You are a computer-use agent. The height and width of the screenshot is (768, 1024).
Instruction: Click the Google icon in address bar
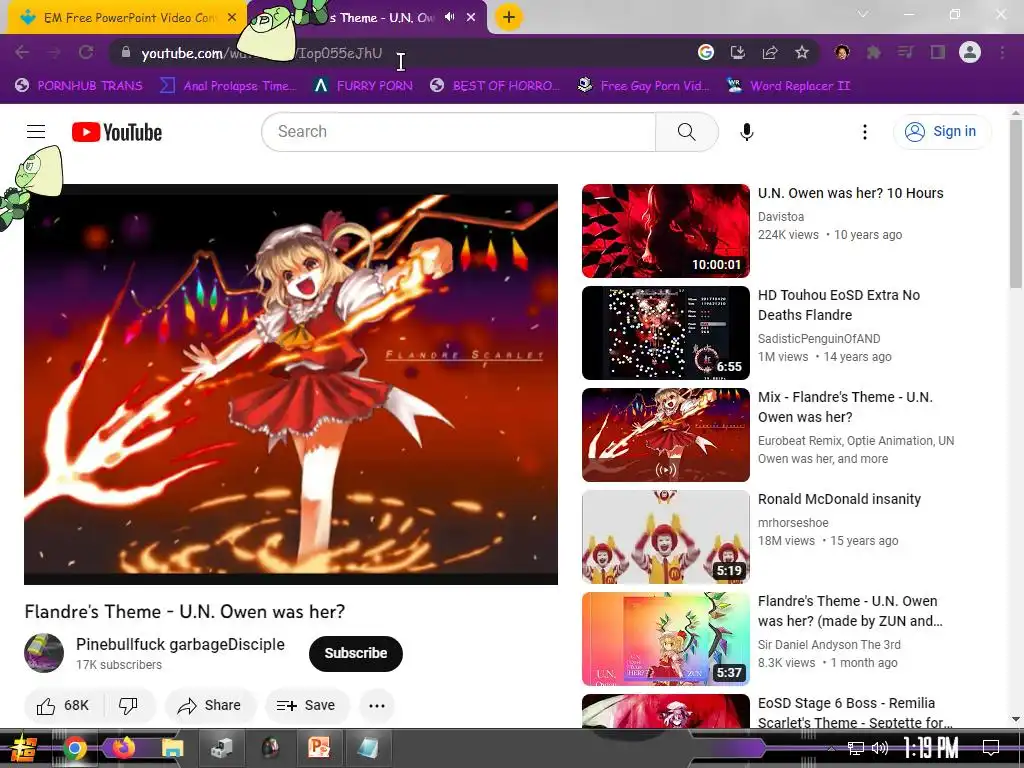(x=705, y=52)
